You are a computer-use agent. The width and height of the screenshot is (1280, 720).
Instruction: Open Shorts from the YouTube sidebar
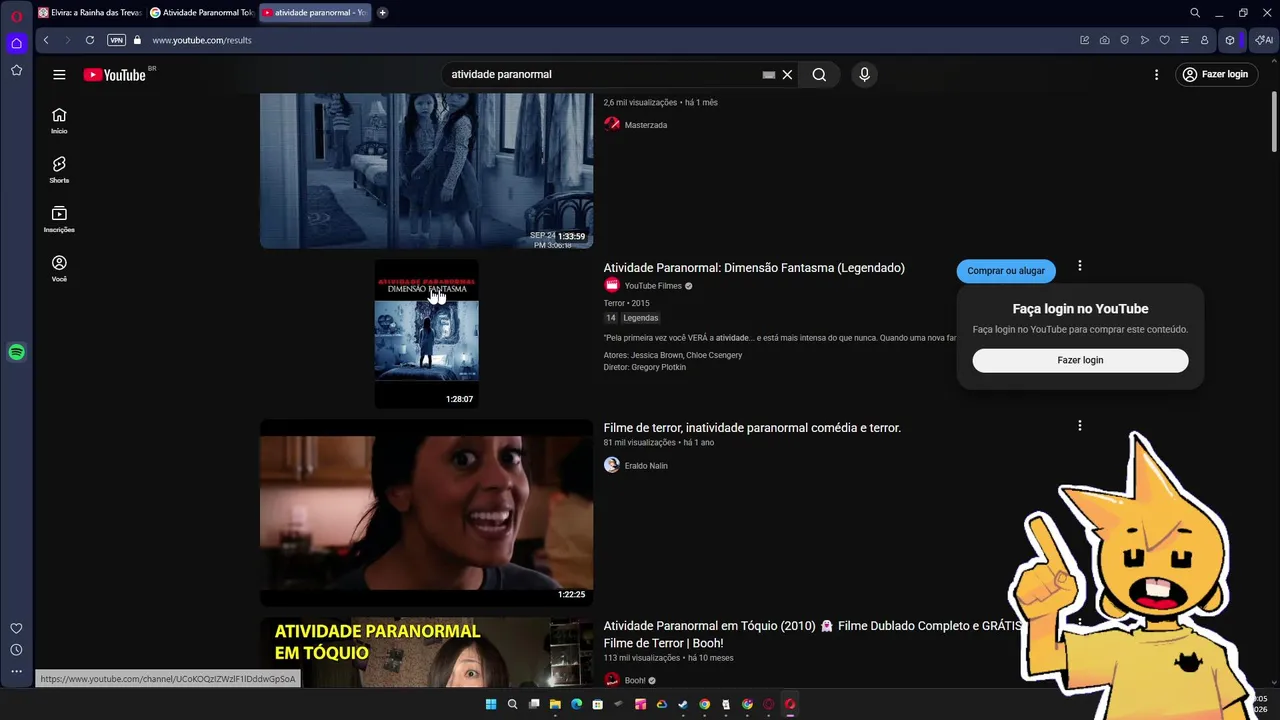pyautogui.click(x=59, y=170)
